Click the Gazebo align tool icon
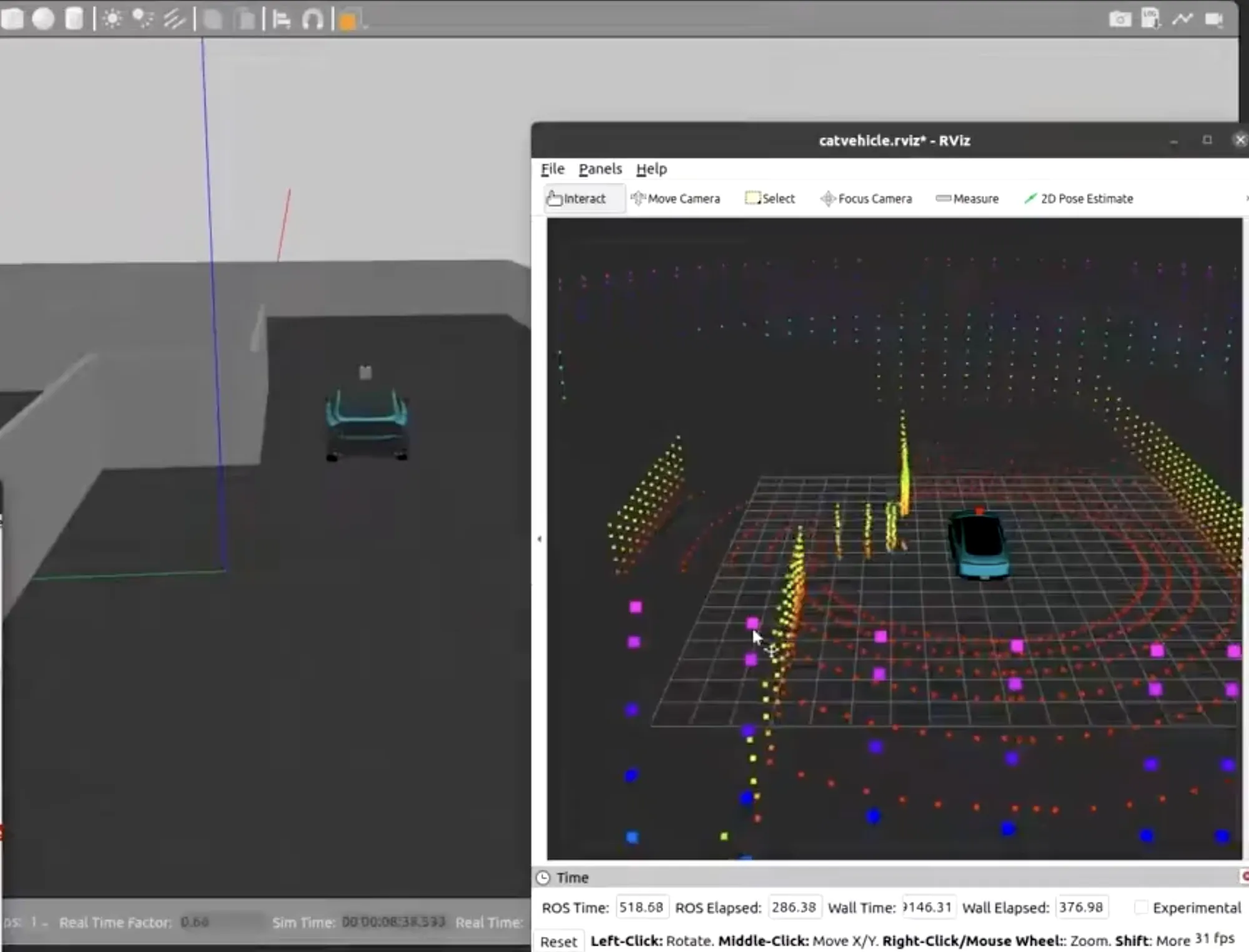 point(282,20)
